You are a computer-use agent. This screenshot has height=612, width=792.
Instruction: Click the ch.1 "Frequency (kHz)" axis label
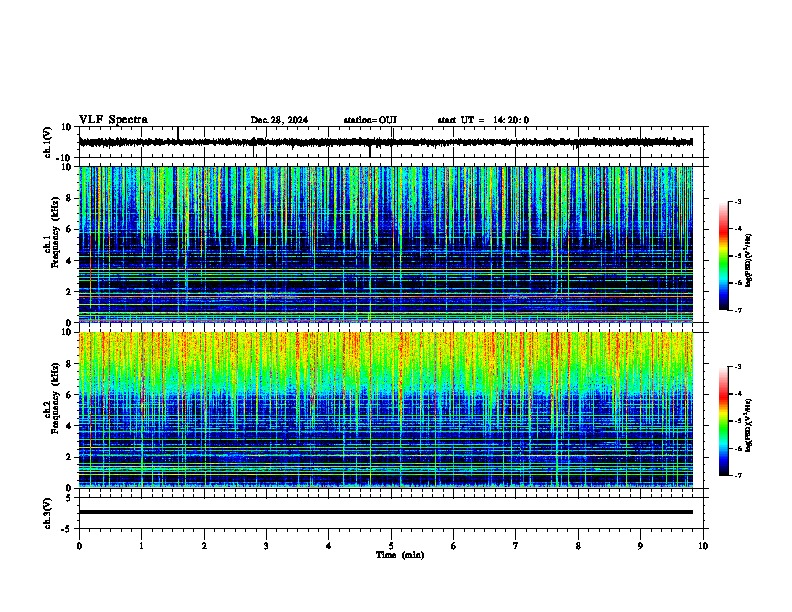pos(56,232)
